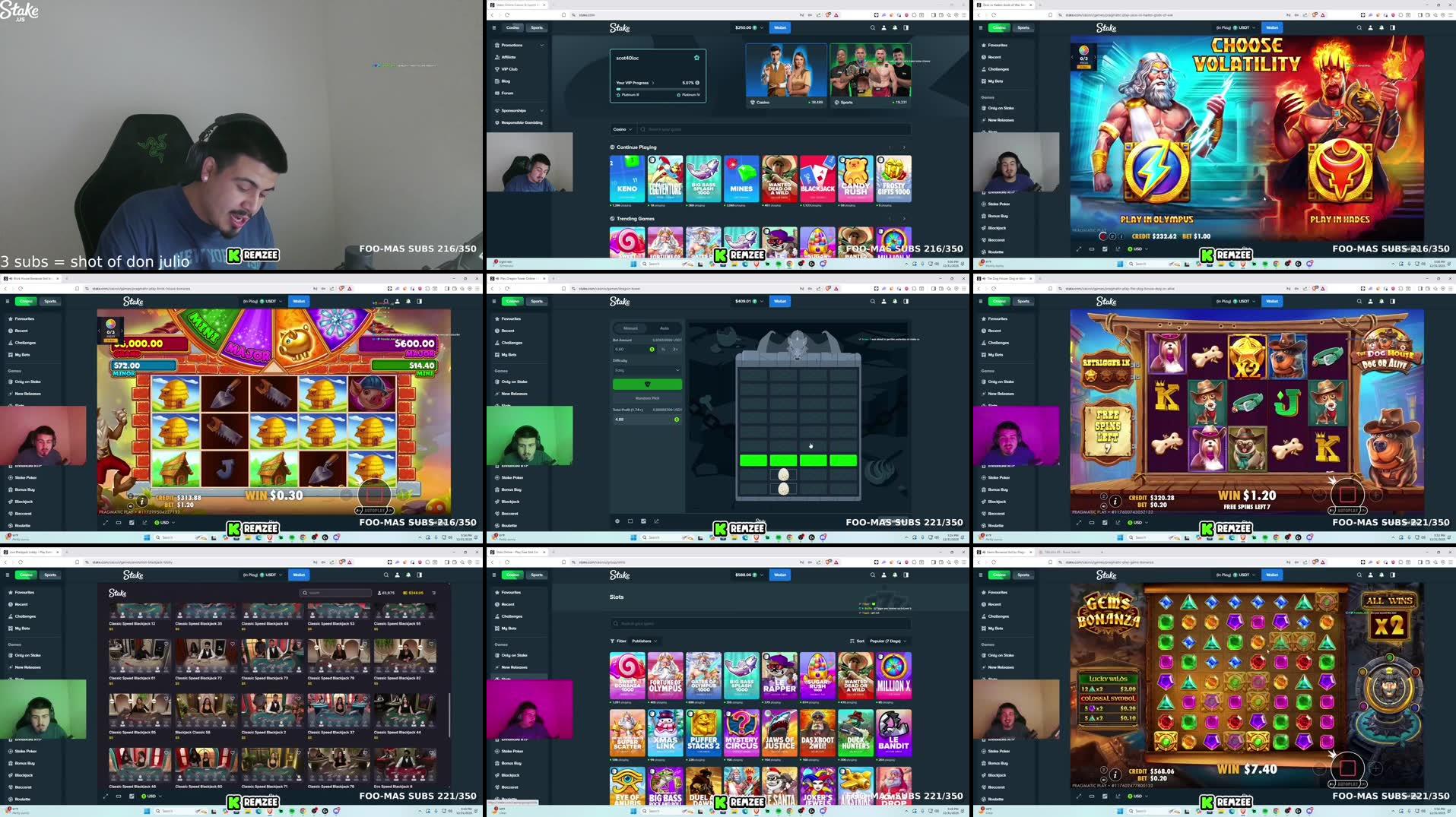Image resolution: width=1456 pixels, height=817 pixels.
Task: Expand the Casino dropdown beside the game search
Action: tap(623, 129)
